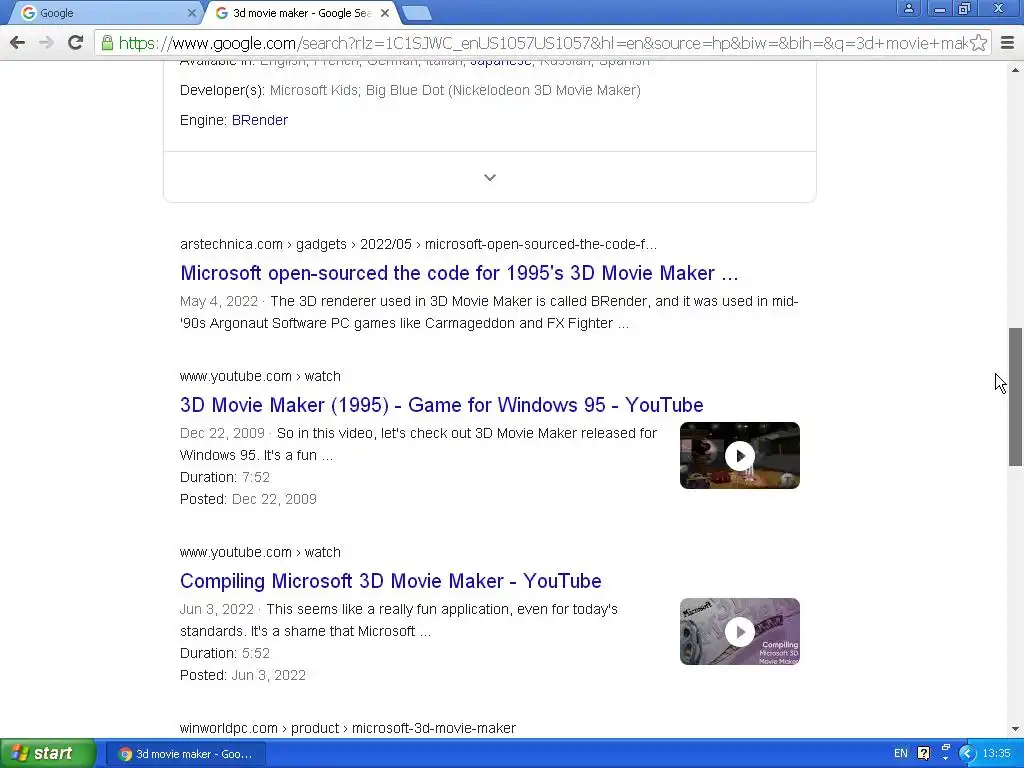Image resolution: width=1024 pixels, height=768 pixels.
Task: Click the Developer(s) Microsoft Kids text
Action: tap(410, 90)
